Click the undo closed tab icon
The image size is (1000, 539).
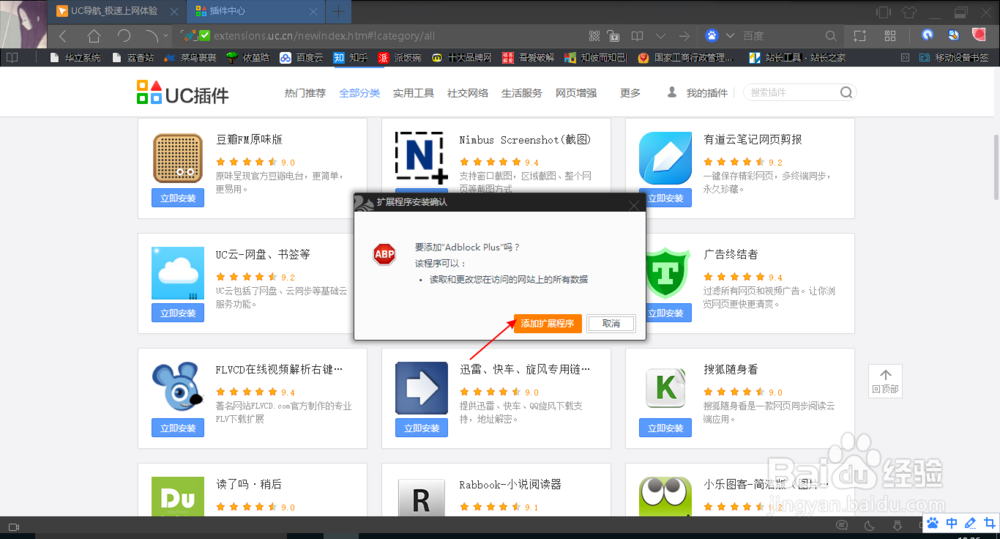(x=152, y=36)
